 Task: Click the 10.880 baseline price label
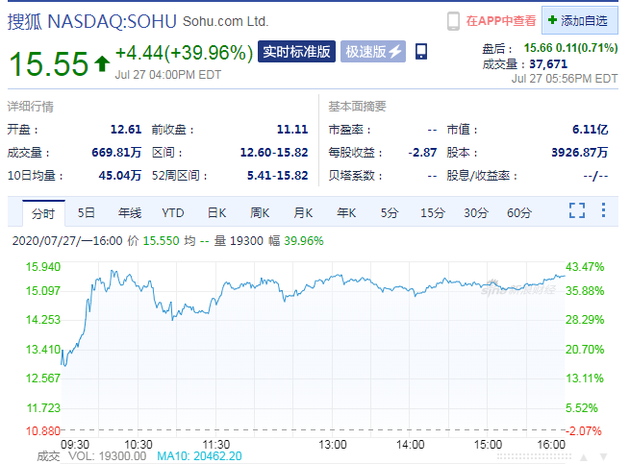(x=43, y=431)
